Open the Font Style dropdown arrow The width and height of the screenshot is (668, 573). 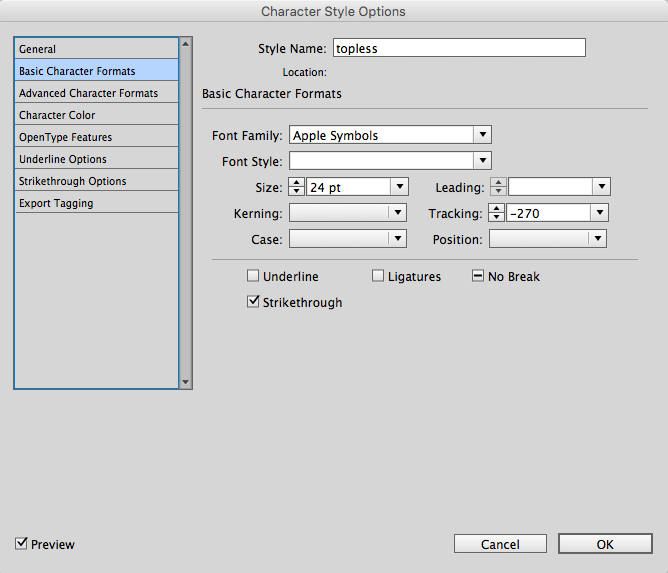pos(483,161)
